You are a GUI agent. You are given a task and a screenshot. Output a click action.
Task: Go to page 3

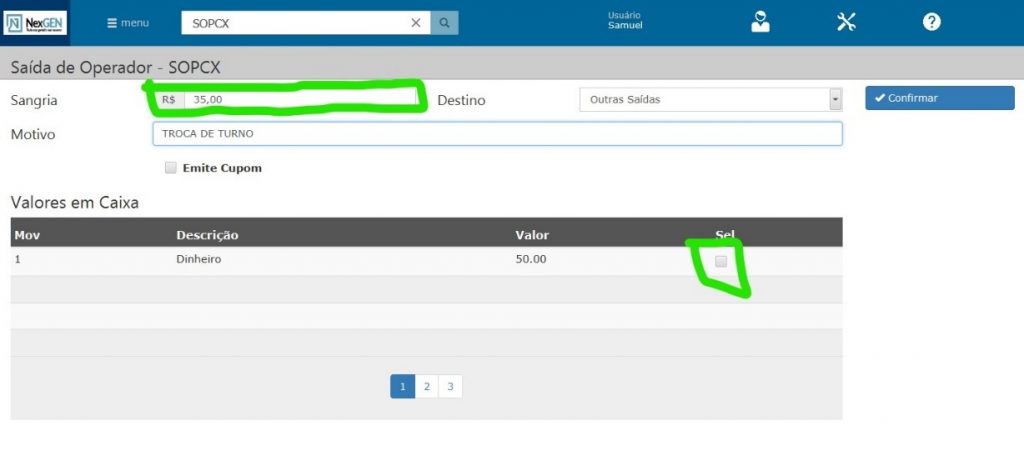tap(450, 387)
